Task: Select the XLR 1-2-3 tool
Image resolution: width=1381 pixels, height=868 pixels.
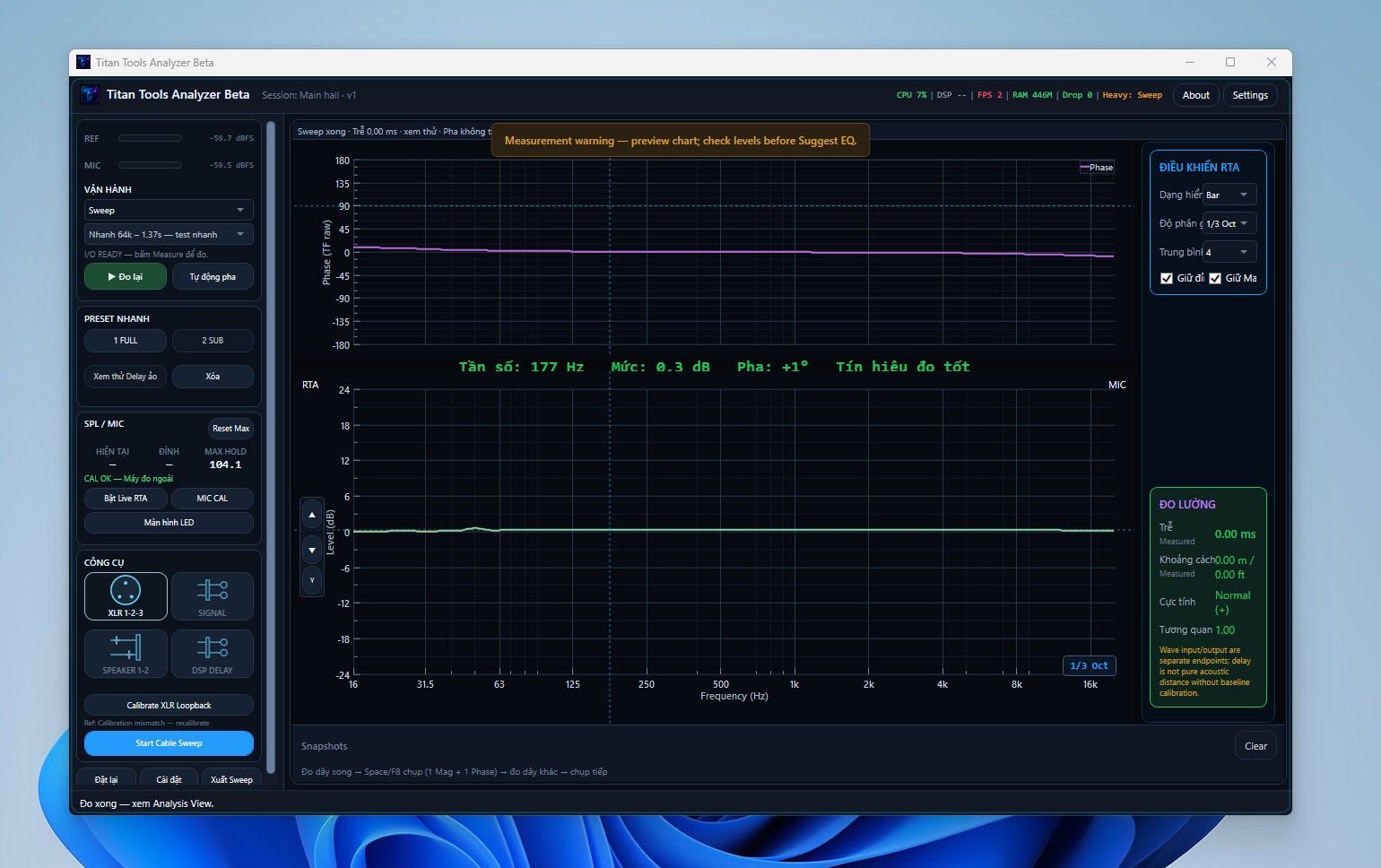Action: (x=126, y=596)
